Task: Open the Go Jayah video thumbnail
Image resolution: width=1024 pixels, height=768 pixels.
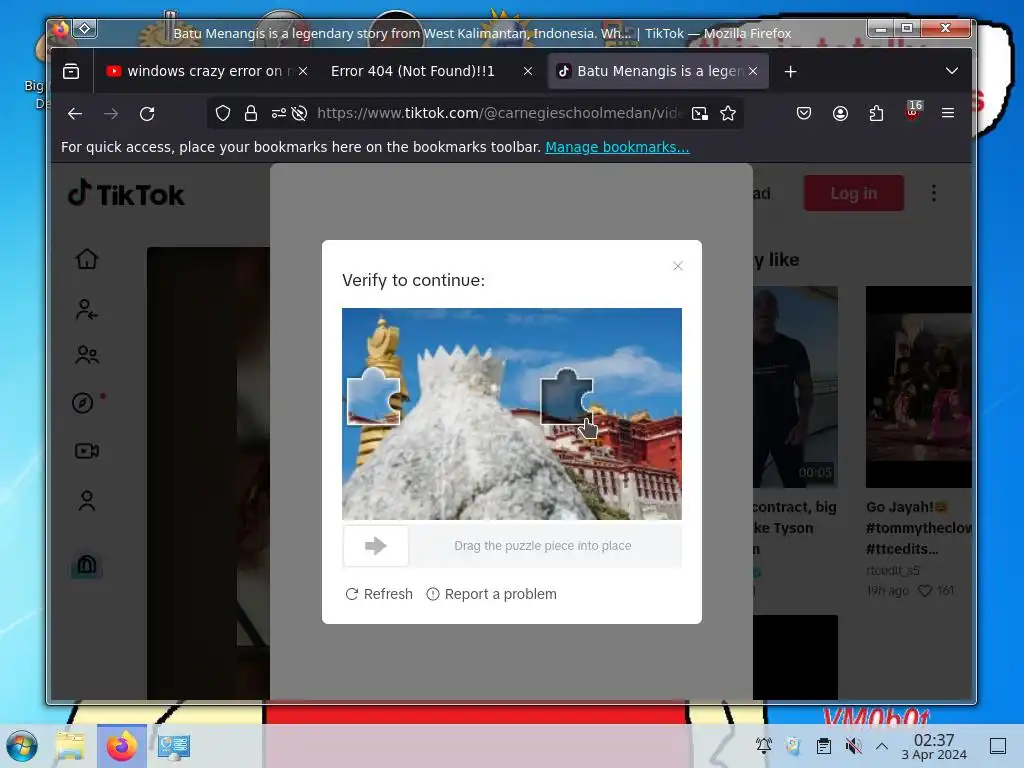Action: coord(919,387)
